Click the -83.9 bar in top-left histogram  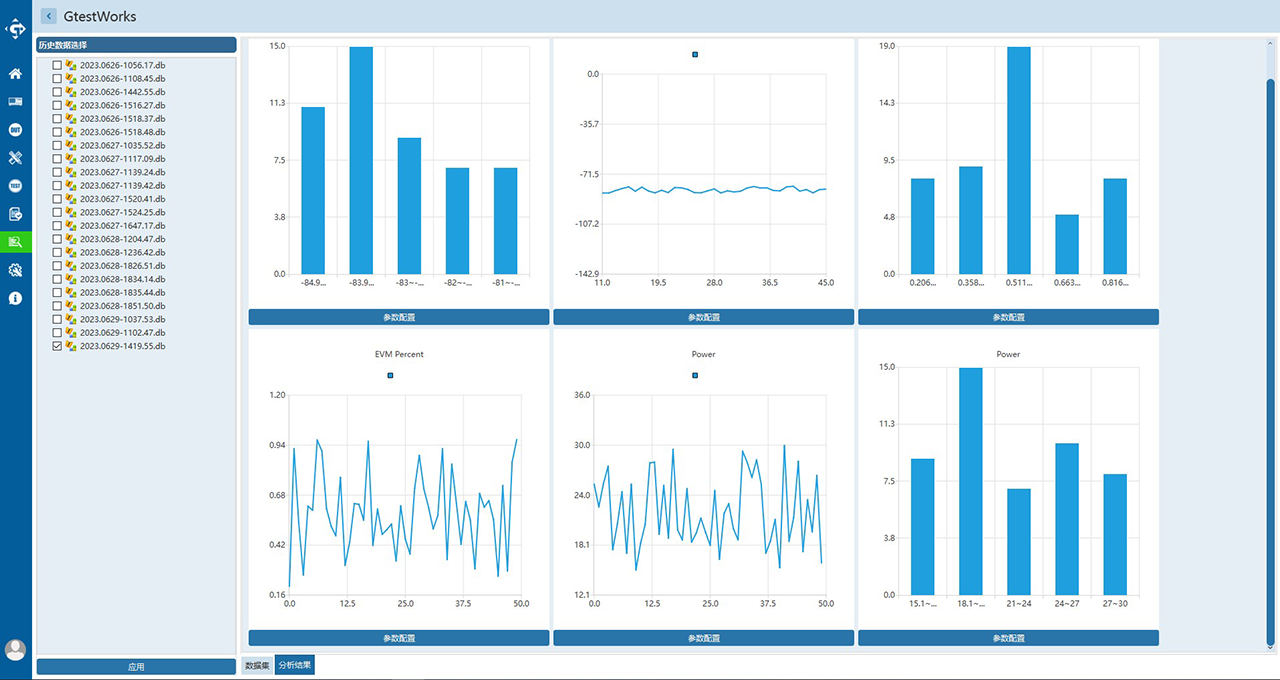361,160
